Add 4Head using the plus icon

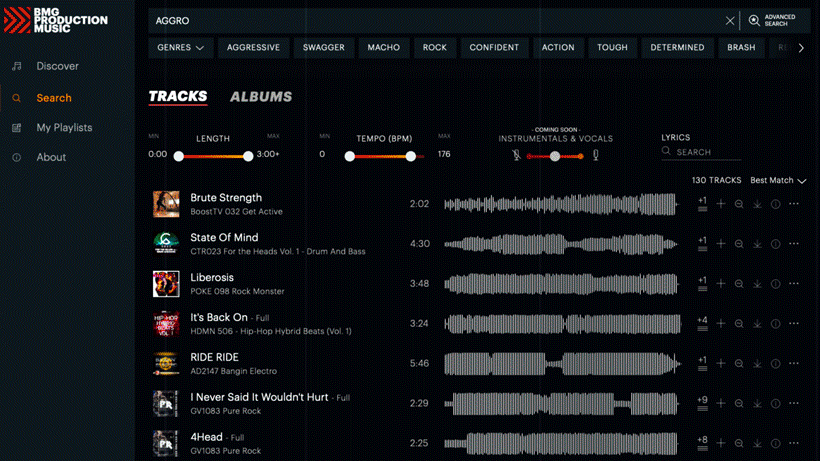click(x=721, y=443)
